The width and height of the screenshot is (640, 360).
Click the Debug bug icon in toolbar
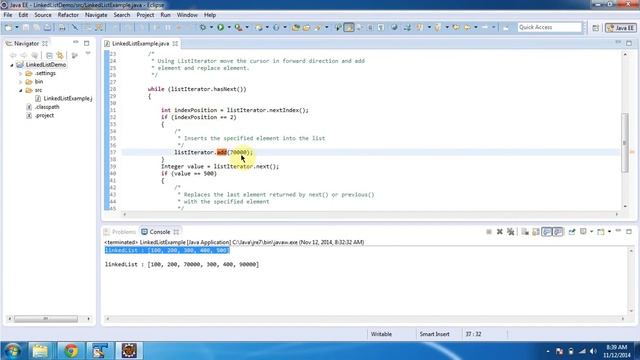pyautogui.click(x=203, y=27)
